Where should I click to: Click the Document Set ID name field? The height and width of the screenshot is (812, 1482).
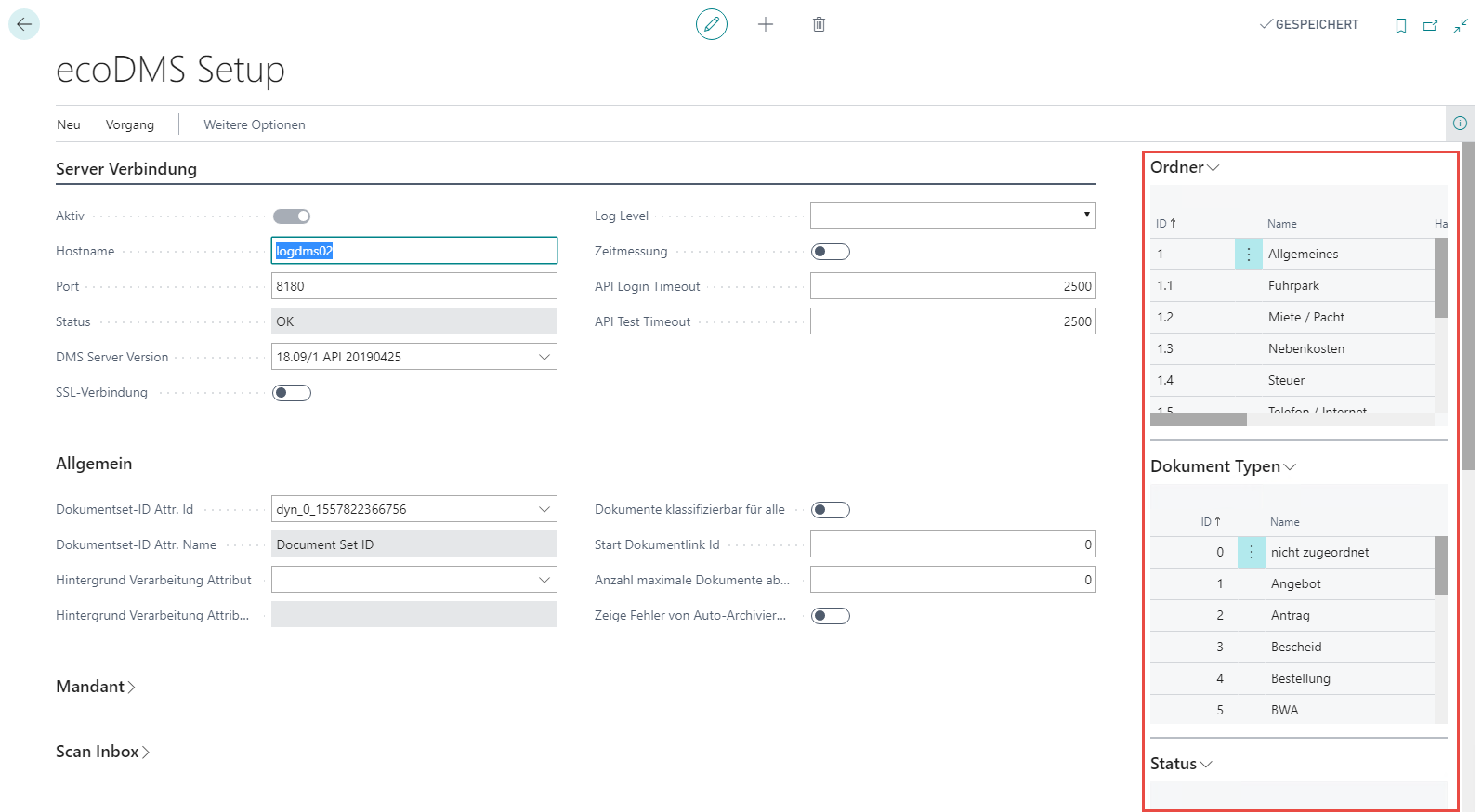(x=414, y=544)
